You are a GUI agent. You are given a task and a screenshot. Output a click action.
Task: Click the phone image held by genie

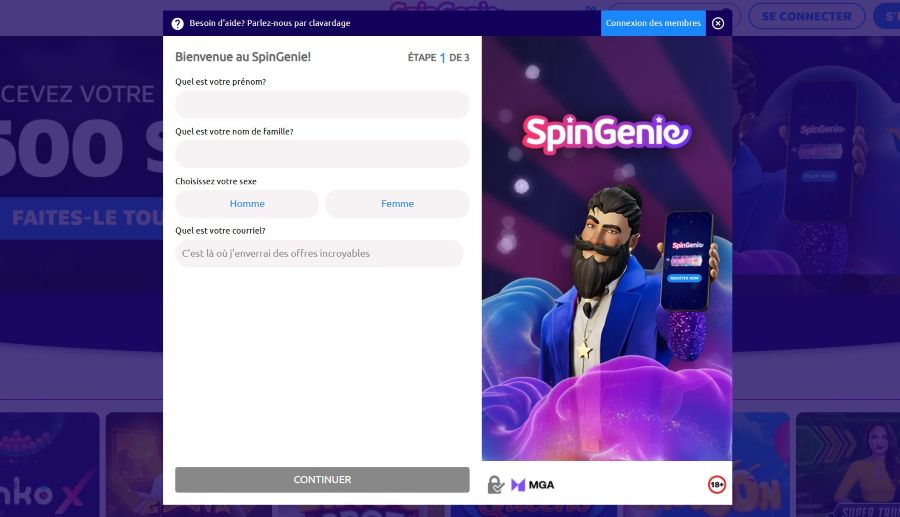click(x=687, y=261)
